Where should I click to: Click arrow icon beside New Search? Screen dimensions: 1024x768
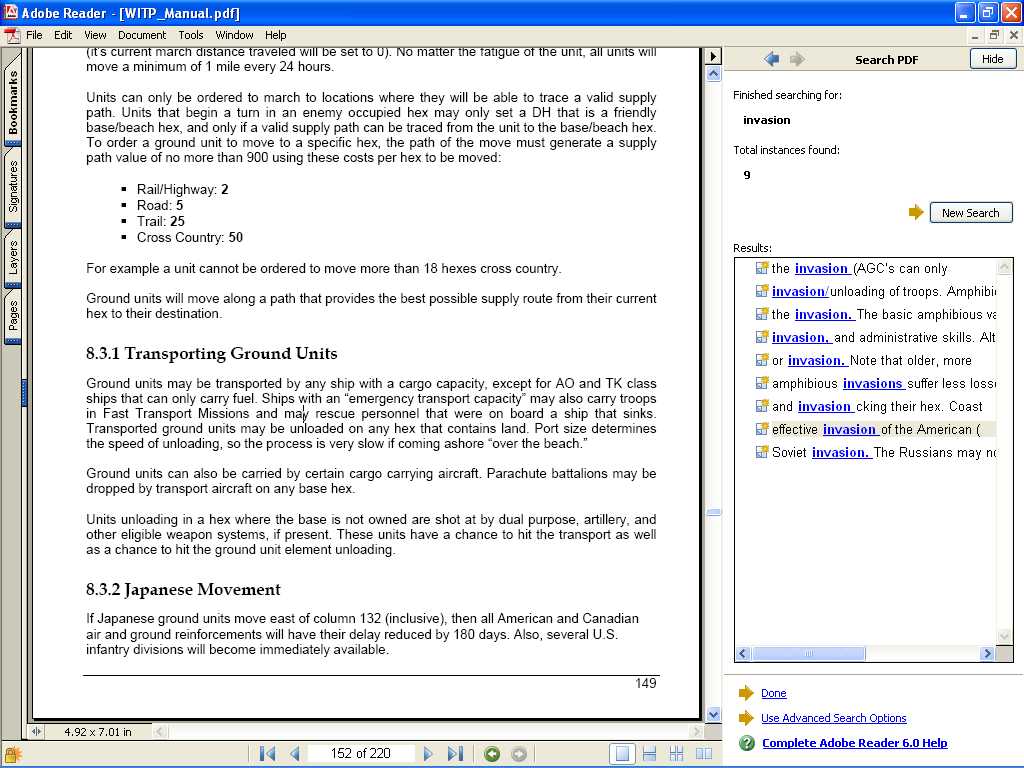[916, 212]
